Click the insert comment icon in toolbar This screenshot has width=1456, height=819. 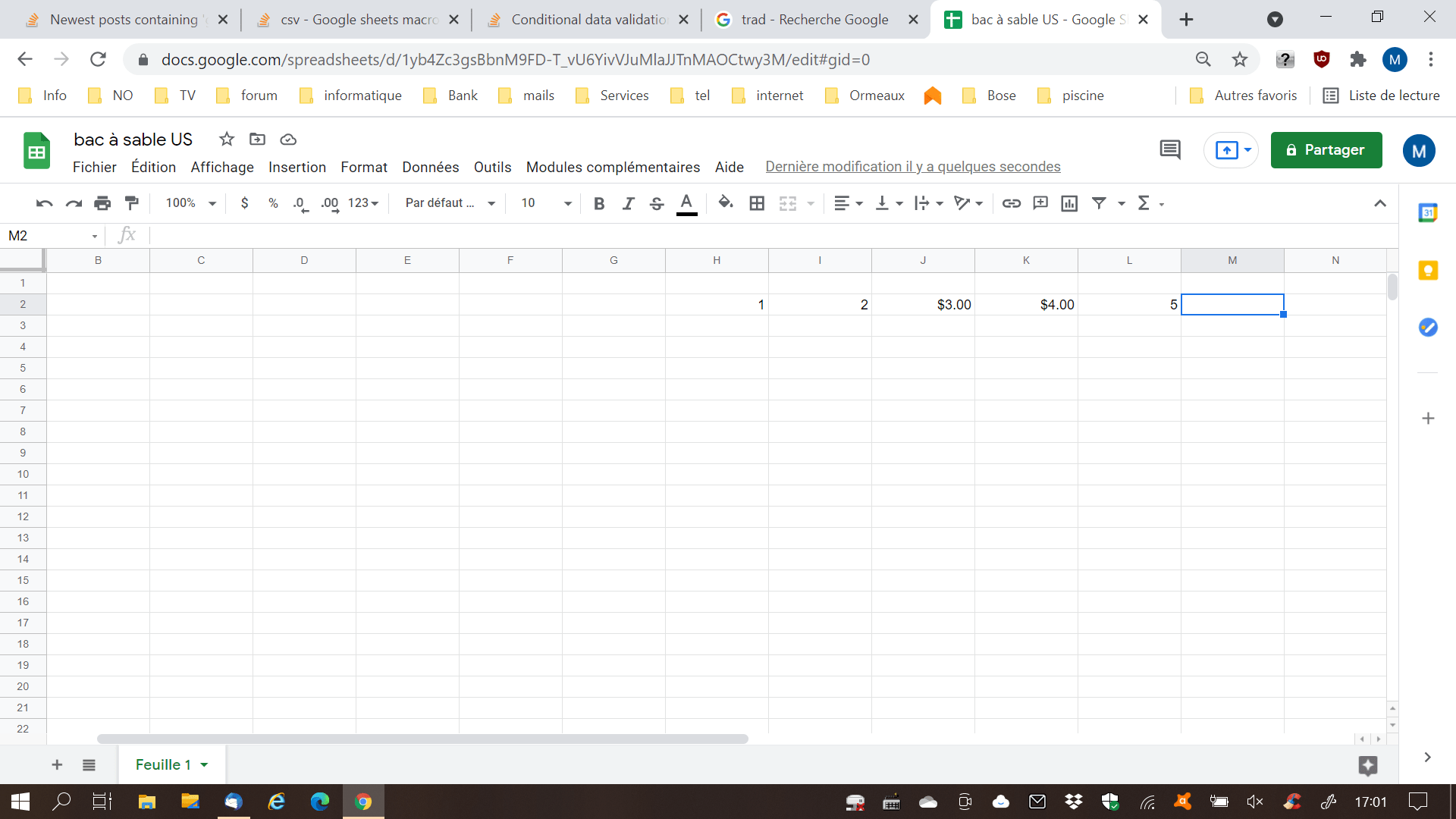tap(1040, 203)
